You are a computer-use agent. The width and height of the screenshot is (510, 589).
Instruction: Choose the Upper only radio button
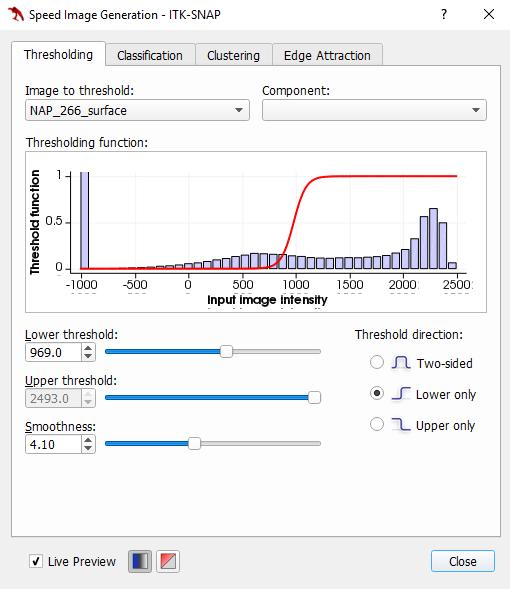click(x=377, y=424)
